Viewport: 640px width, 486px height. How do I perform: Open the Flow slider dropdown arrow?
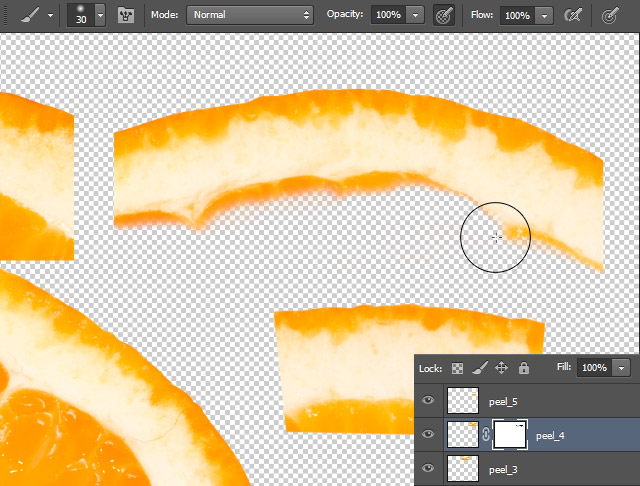point(544,16)
